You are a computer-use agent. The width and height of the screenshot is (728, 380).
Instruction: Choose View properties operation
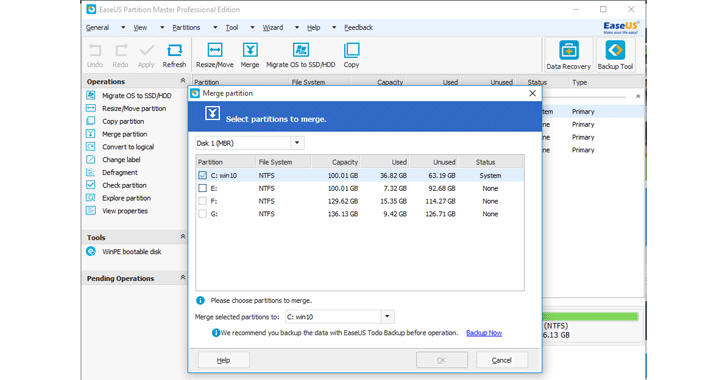coord(125,211)
